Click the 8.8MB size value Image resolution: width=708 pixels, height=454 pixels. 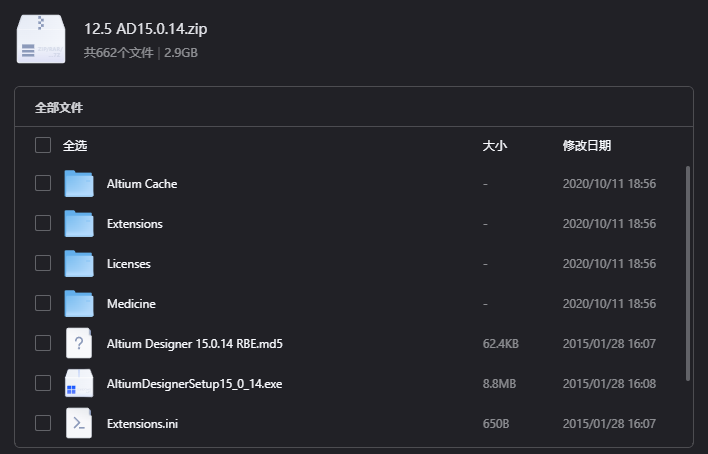point(499,384)
